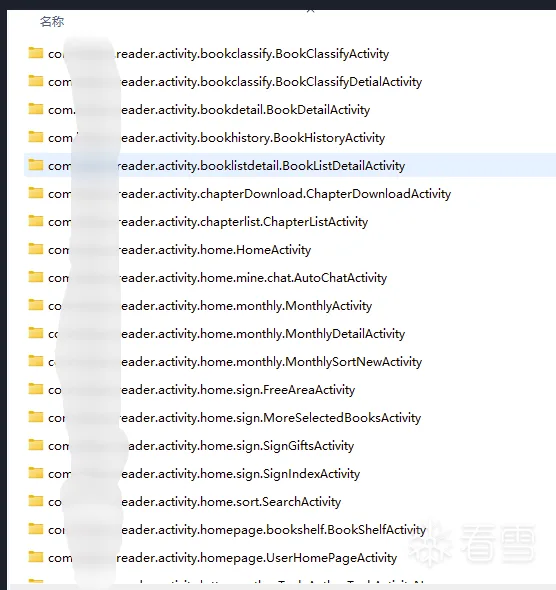Click folder name ending chapterlist.ChapterListActivity

(208, 222)
